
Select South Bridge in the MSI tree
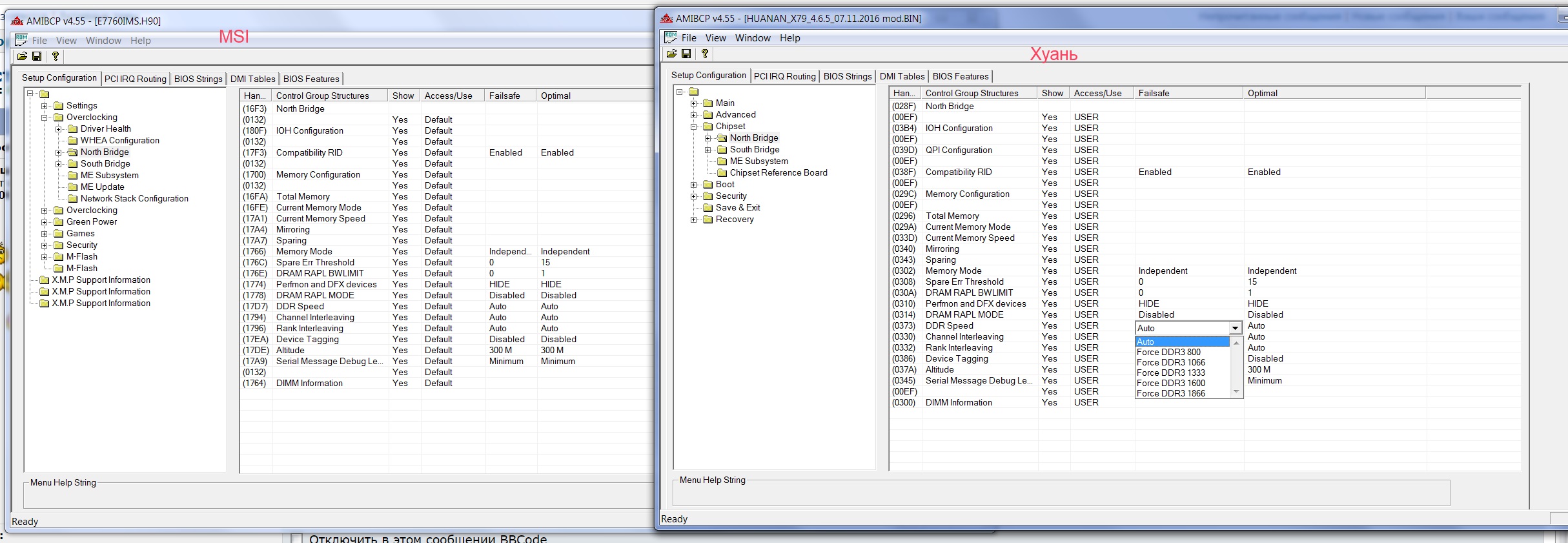(x=105, y=164)
